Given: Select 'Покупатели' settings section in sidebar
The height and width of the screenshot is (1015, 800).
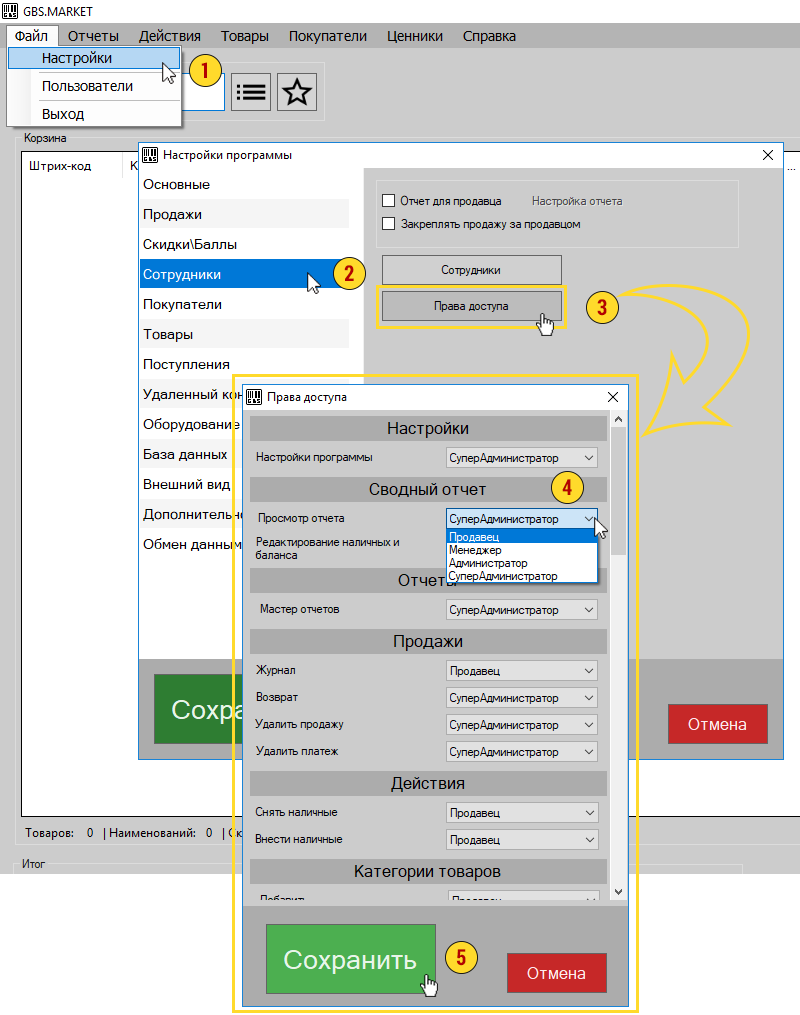Looking at the screenshot, I should coord(245,304).
